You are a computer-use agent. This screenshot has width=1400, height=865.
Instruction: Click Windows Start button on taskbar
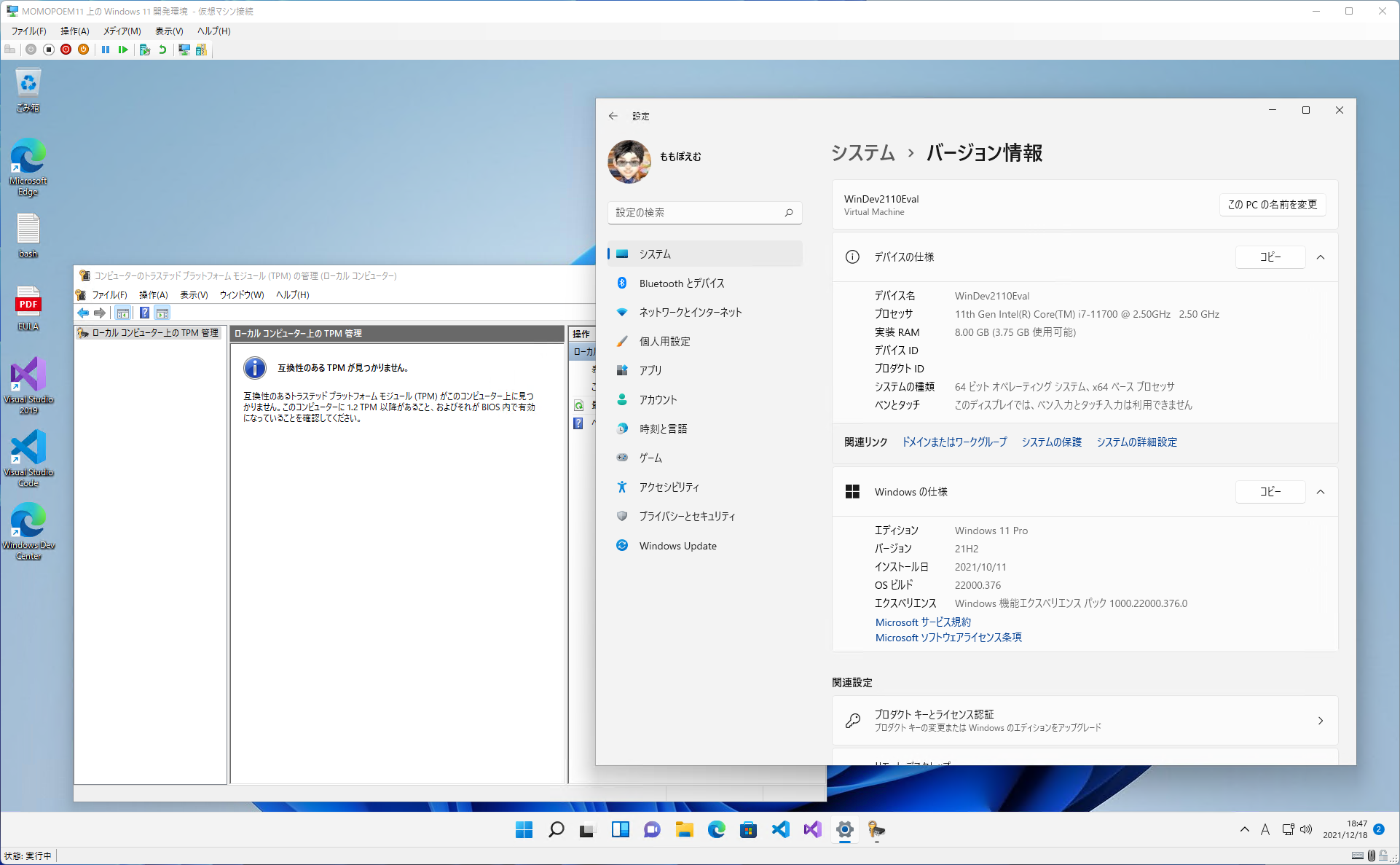524,829
